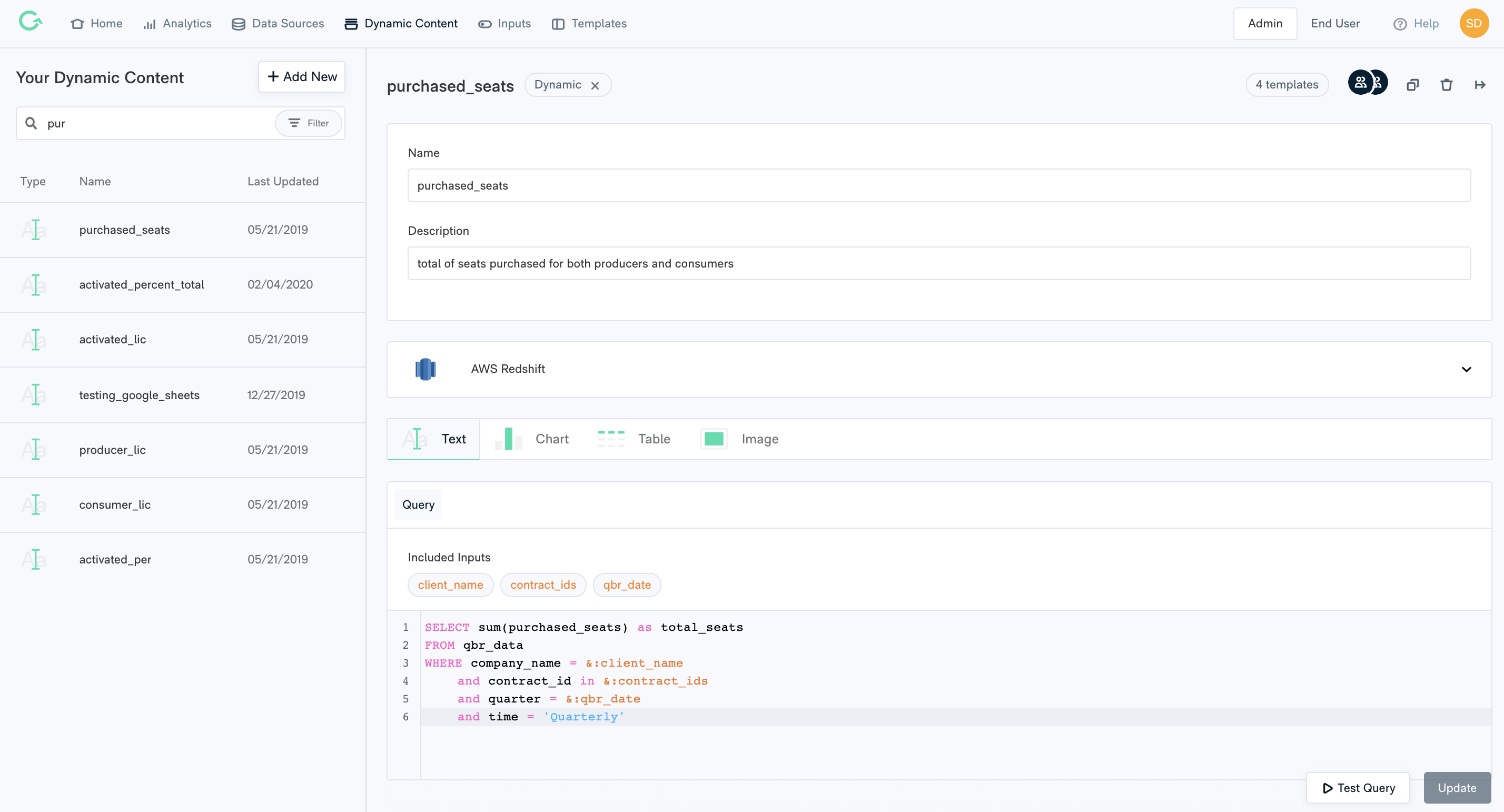Click the Add New button
Screen dimensions: 1504x812
302,76
